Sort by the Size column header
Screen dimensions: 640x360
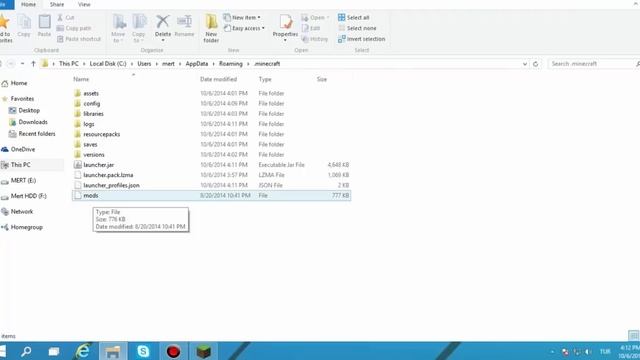(x=322, y=79)
